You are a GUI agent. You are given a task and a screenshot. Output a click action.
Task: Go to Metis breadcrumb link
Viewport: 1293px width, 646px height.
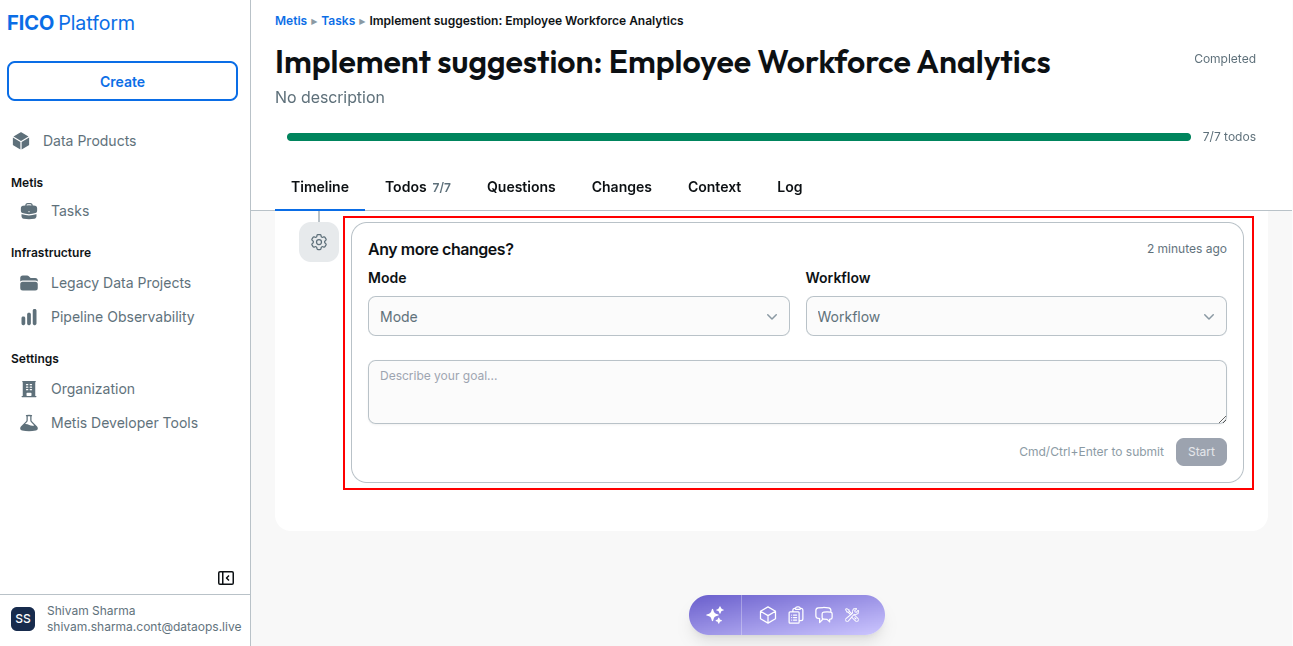click(291, 21)
